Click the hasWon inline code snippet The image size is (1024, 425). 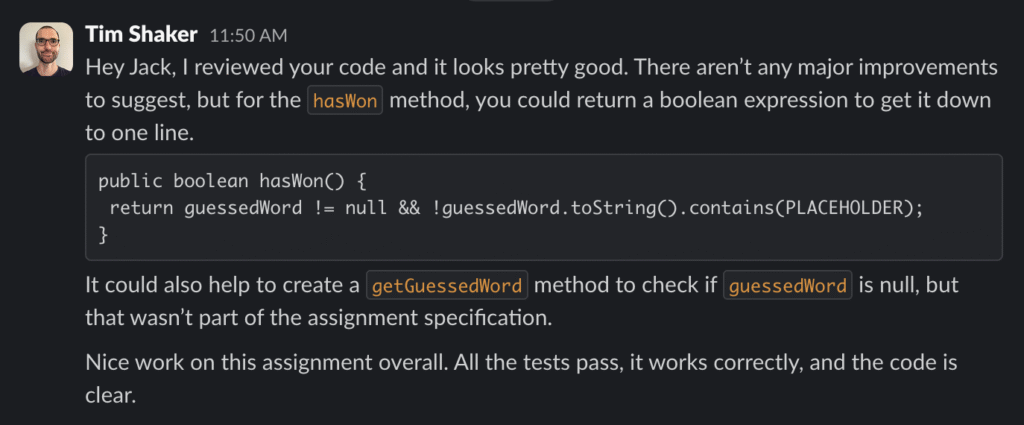coord(346,101)
